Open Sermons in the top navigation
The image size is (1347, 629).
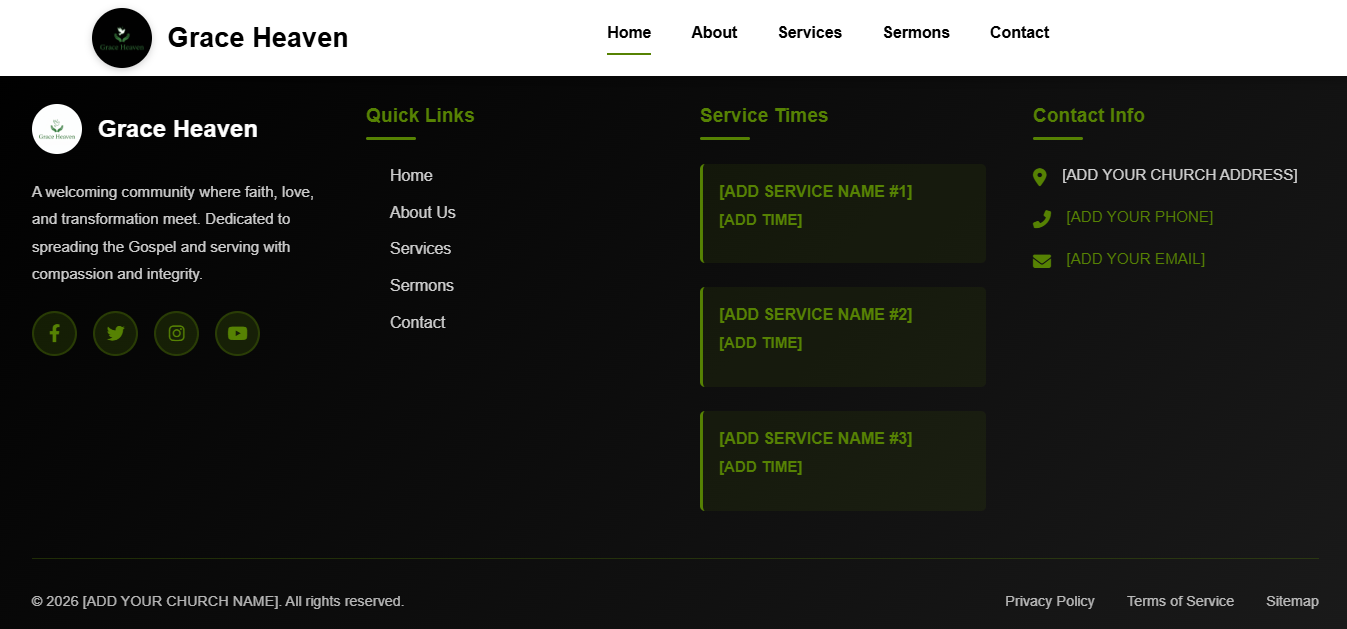coord(916,32)
